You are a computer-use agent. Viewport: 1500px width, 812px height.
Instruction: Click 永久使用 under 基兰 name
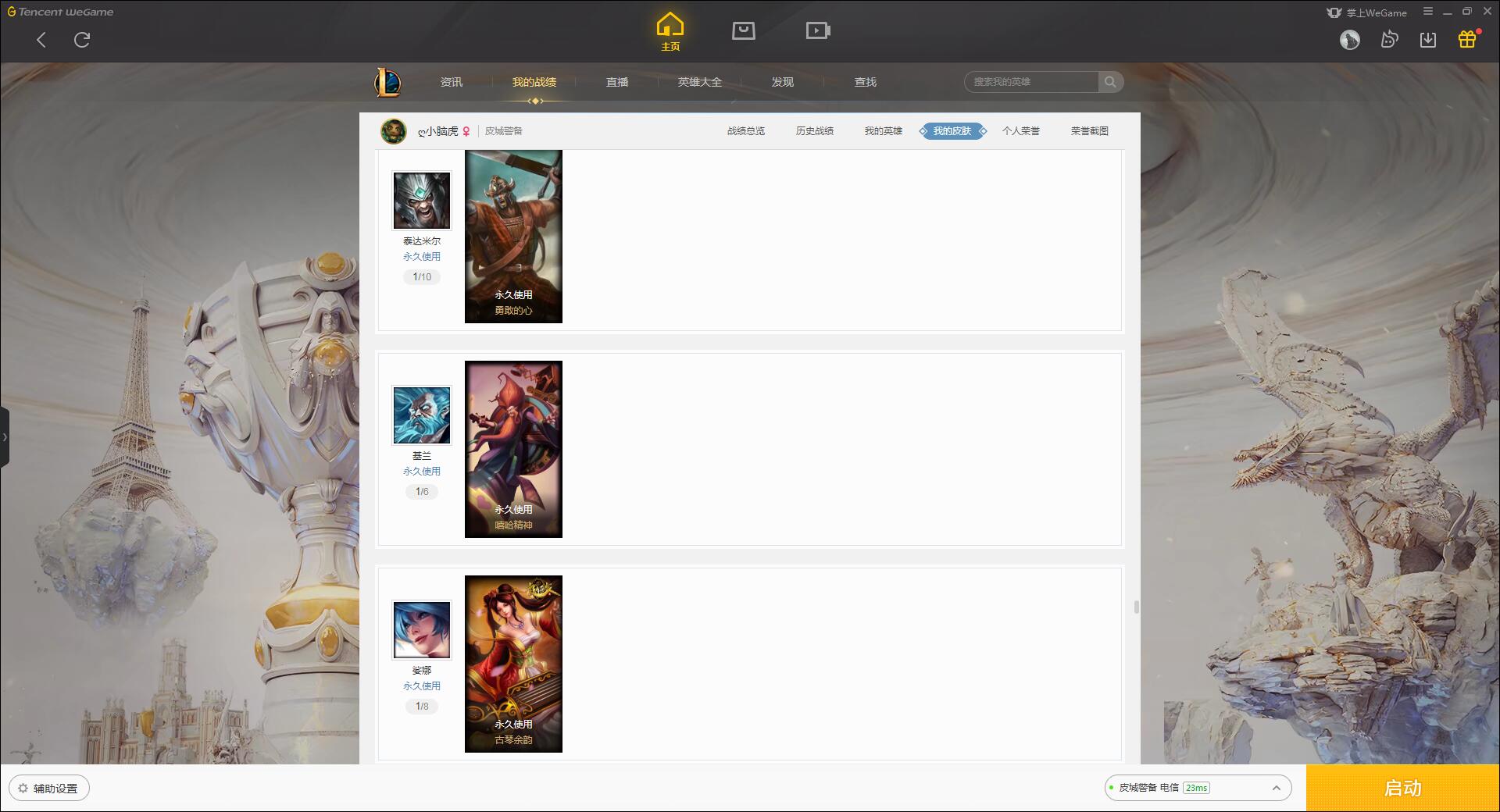click(422, 472)
